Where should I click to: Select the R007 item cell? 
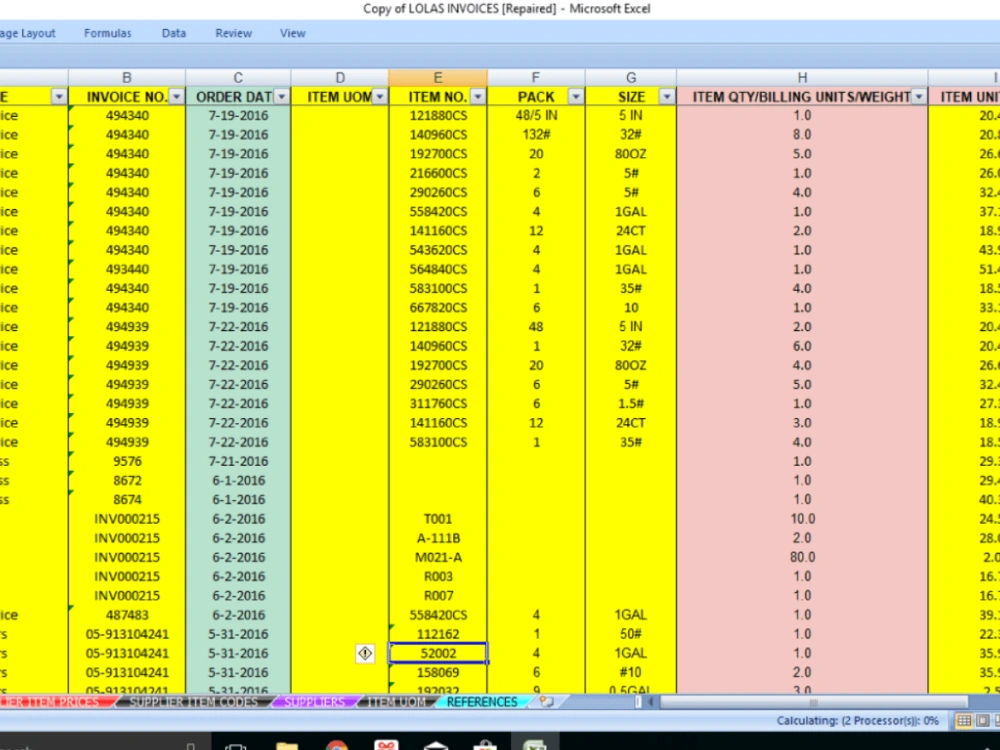tap(438, 596)
